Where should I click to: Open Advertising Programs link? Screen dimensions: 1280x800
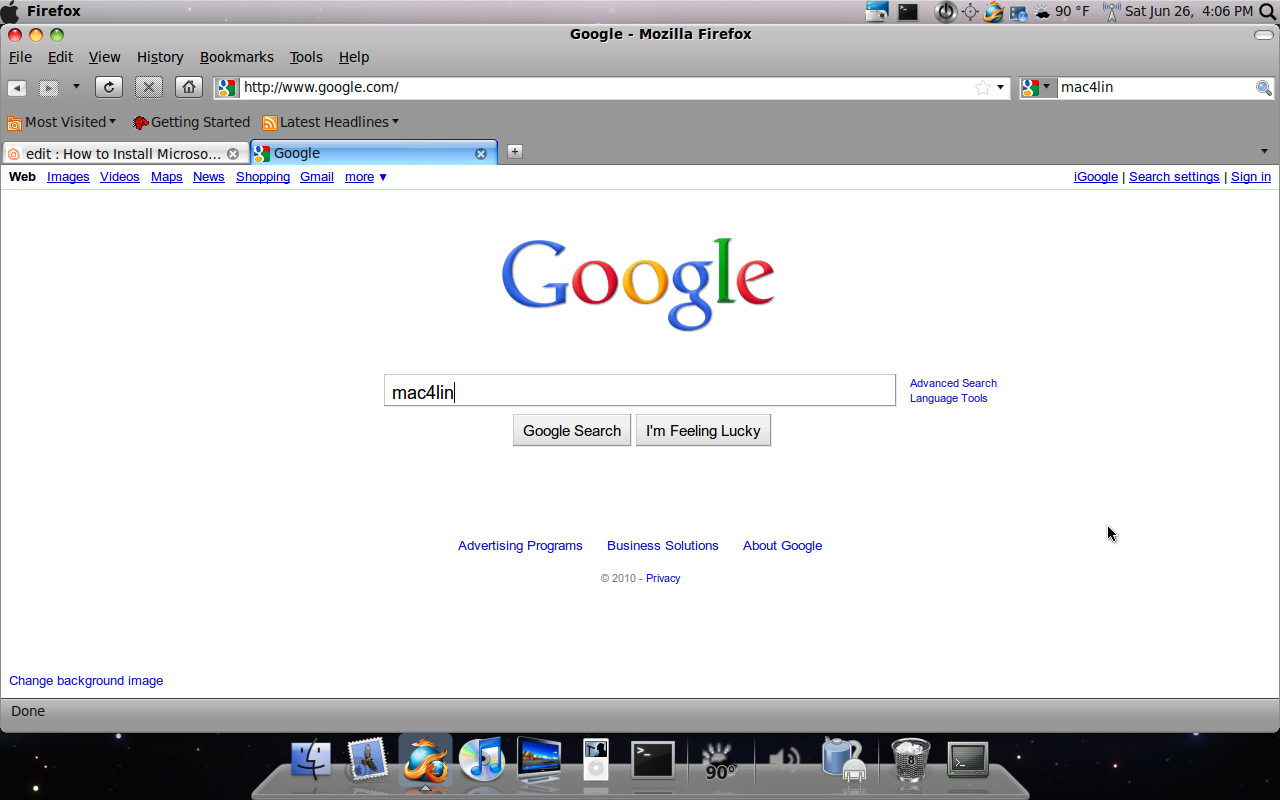pyautogui.click(x=520, y=545)
